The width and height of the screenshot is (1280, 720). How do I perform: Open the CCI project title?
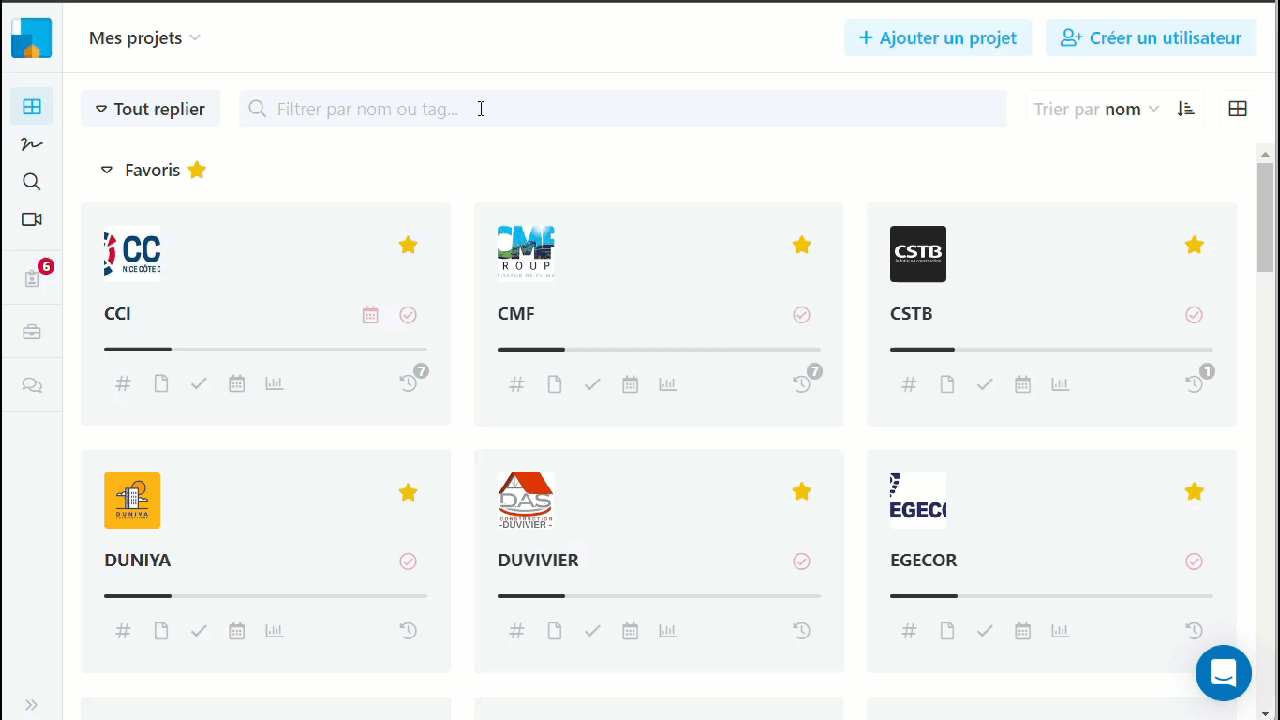(x=117, y=314)
